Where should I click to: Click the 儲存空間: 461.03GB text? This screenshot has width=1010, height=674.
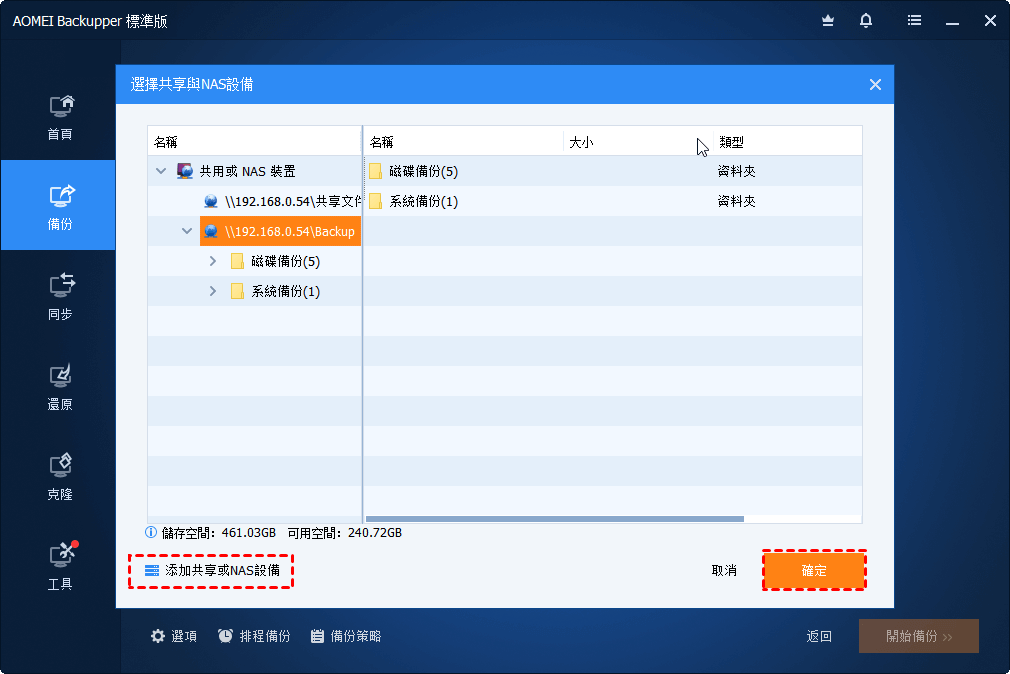point(219,533)
